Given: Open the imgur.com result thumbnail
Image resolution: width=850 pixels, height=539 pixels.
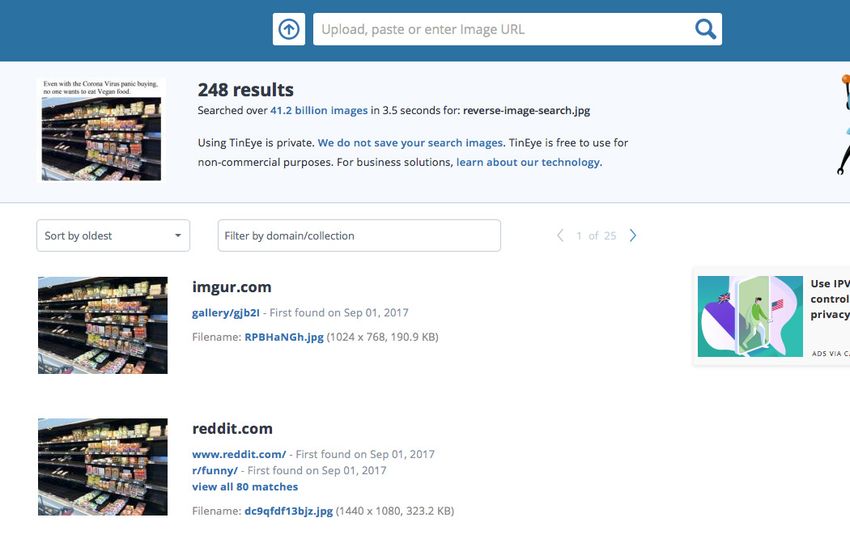Looking at the screenshot, I should tap(102, 325).
